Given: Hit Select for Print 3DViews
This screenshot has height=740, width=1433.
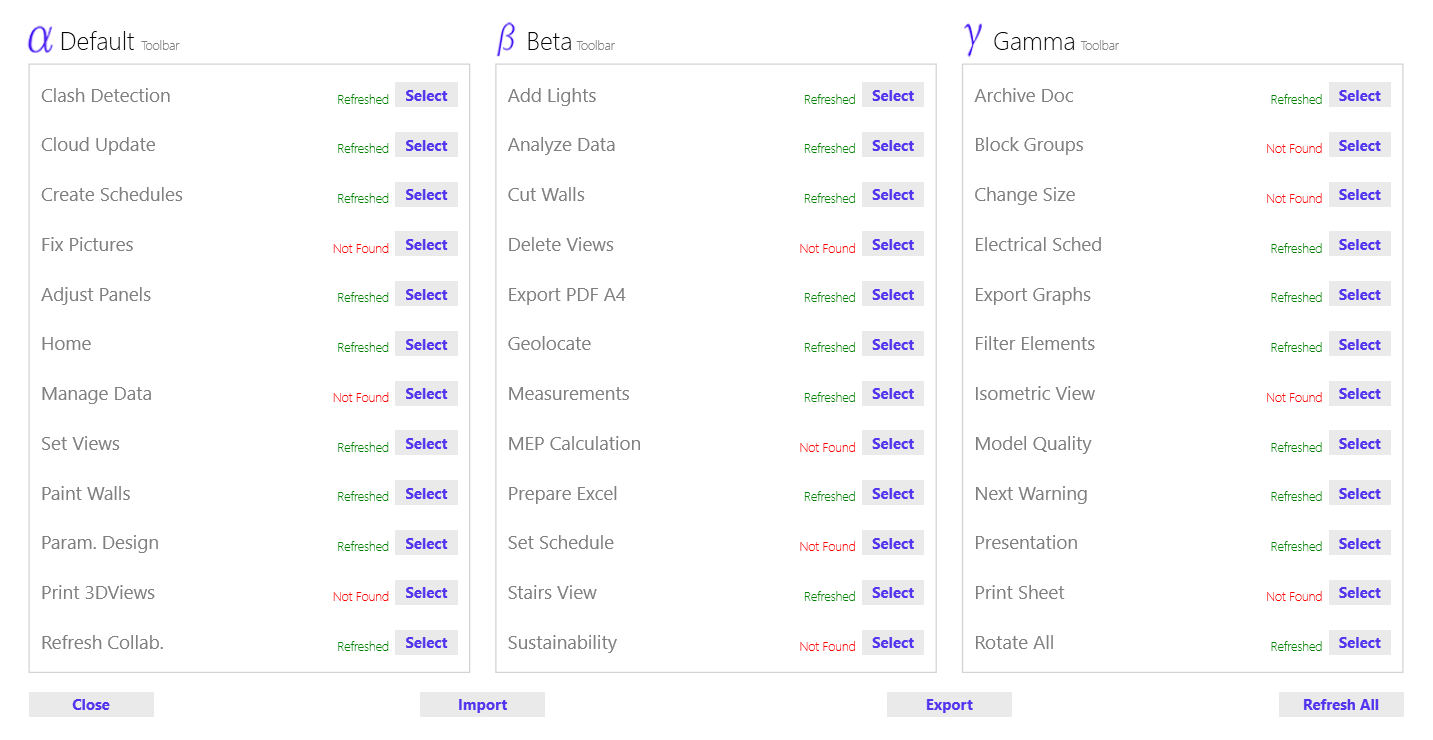Looking at the screenshot, I should tap(426, 593).
